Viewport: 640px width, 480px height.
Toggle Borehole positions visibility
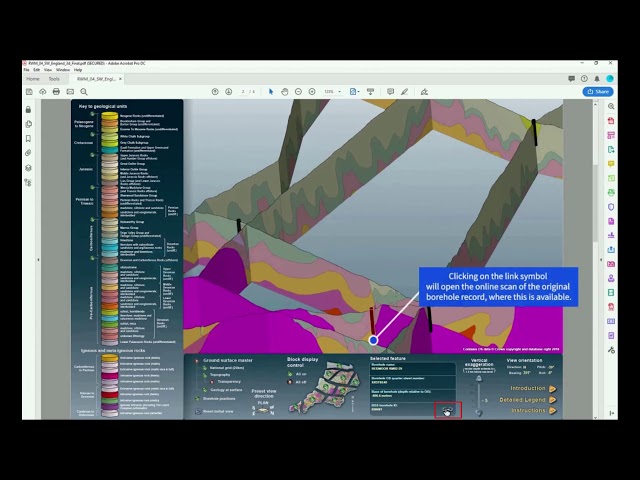point(197,398)
